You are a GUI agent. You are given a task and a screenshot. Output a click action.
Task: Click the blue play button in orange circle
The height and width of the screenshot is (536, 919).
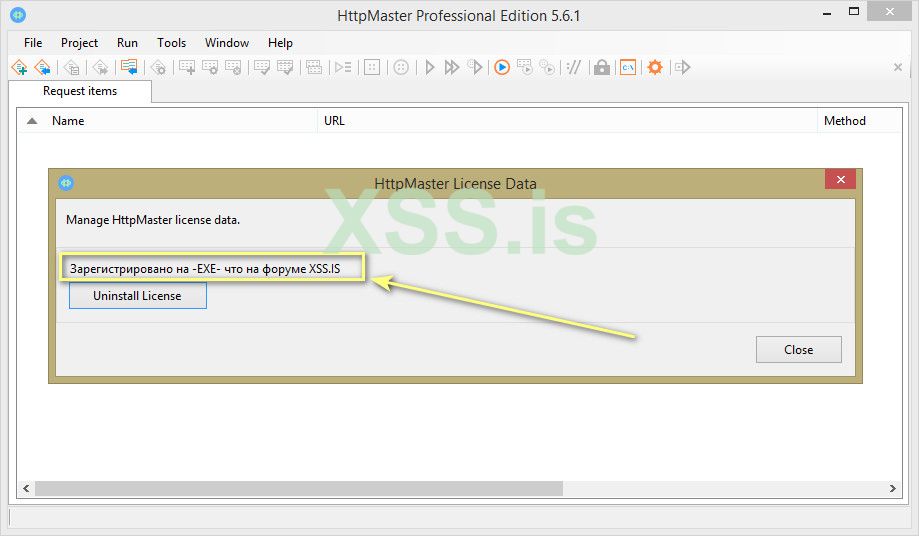point(502,67)
